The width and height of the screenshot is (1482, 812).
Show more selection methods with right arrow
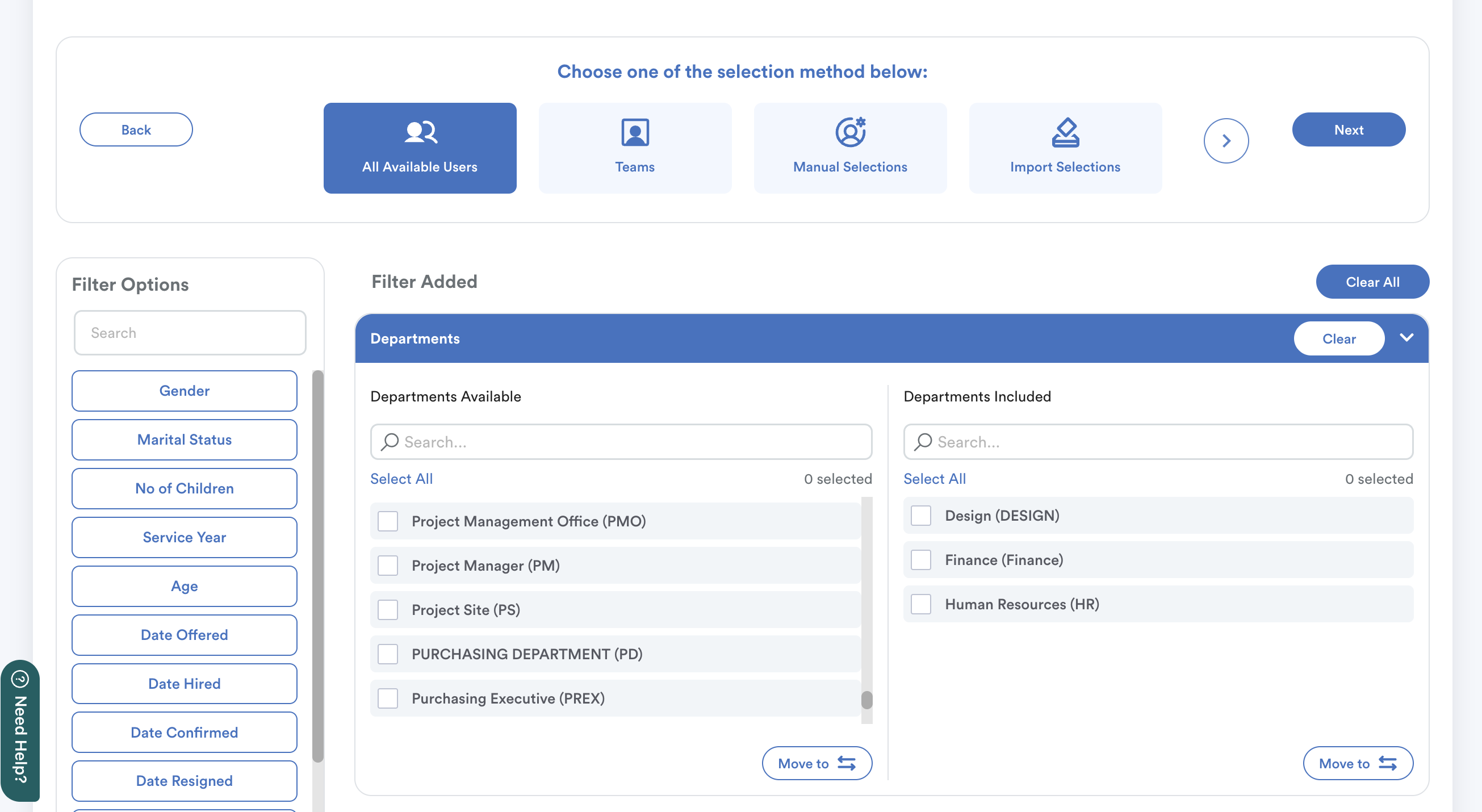pos(1225,140)
